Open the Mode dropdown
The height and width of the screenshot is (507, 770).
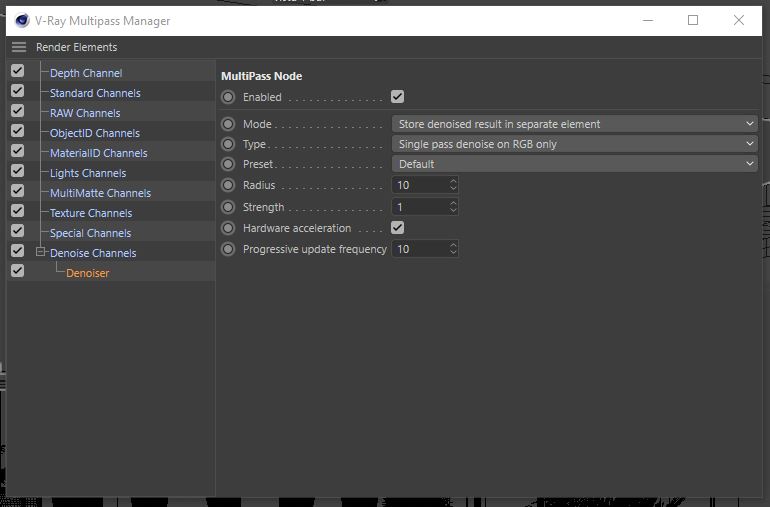point(575,124)
